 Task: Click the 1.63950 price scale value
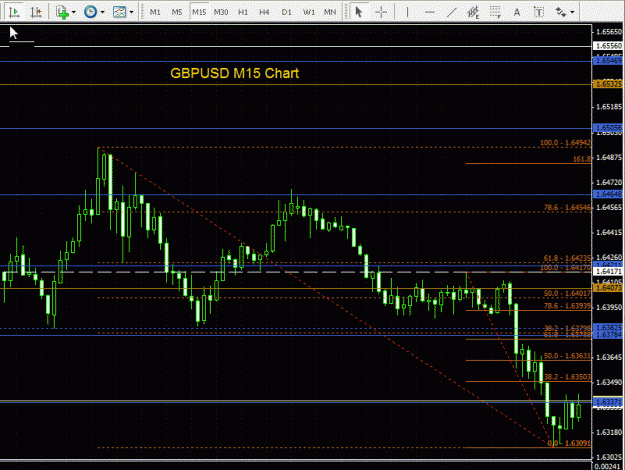[609, 307]
